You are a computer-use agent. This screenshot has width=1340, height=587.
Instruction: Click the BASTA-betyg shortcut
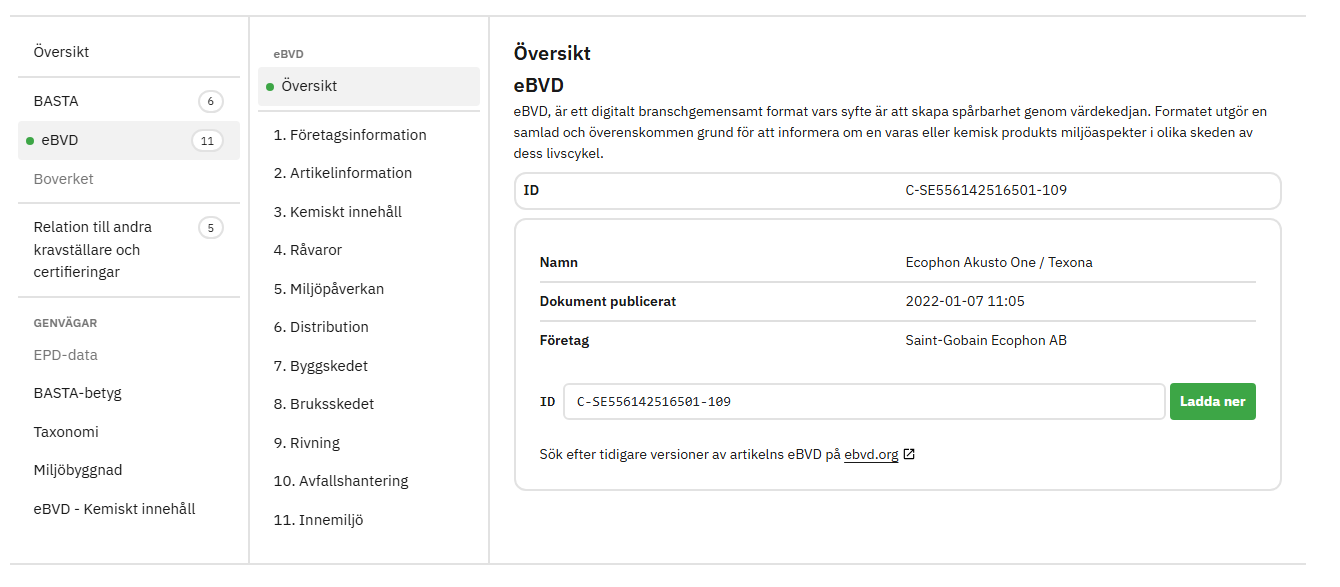click(77, 393)
